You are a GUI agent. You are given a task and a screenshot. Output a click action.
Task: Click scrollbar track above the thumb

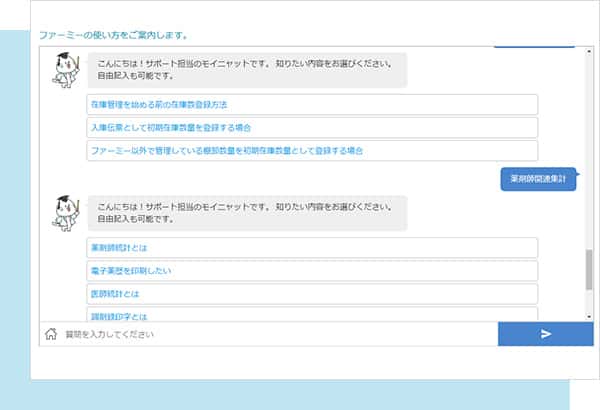point(589,150)
